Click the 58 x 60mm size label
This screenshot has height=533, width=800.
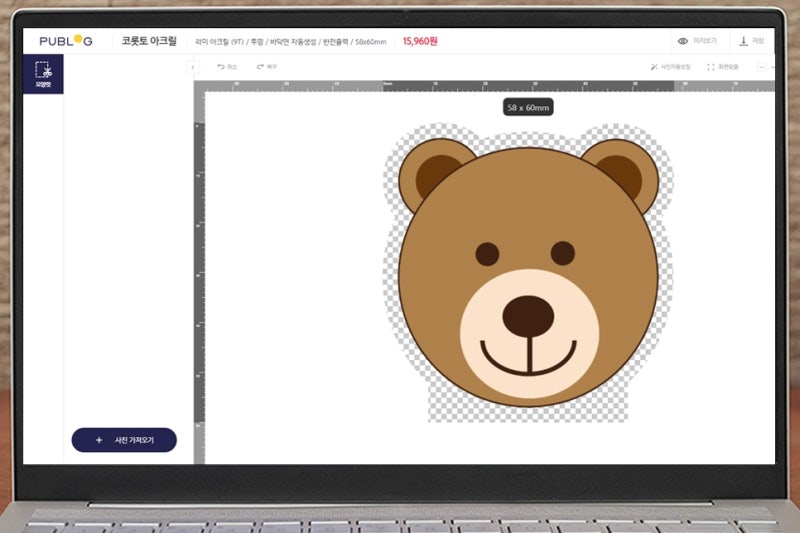tap(528, 107)
